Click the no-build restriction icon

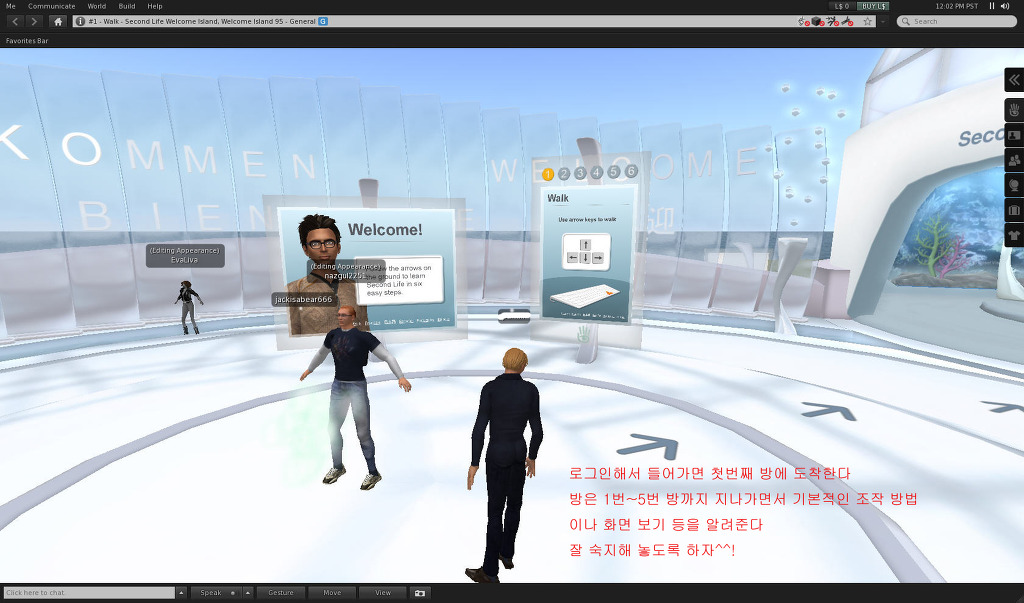tap(817, 22)
